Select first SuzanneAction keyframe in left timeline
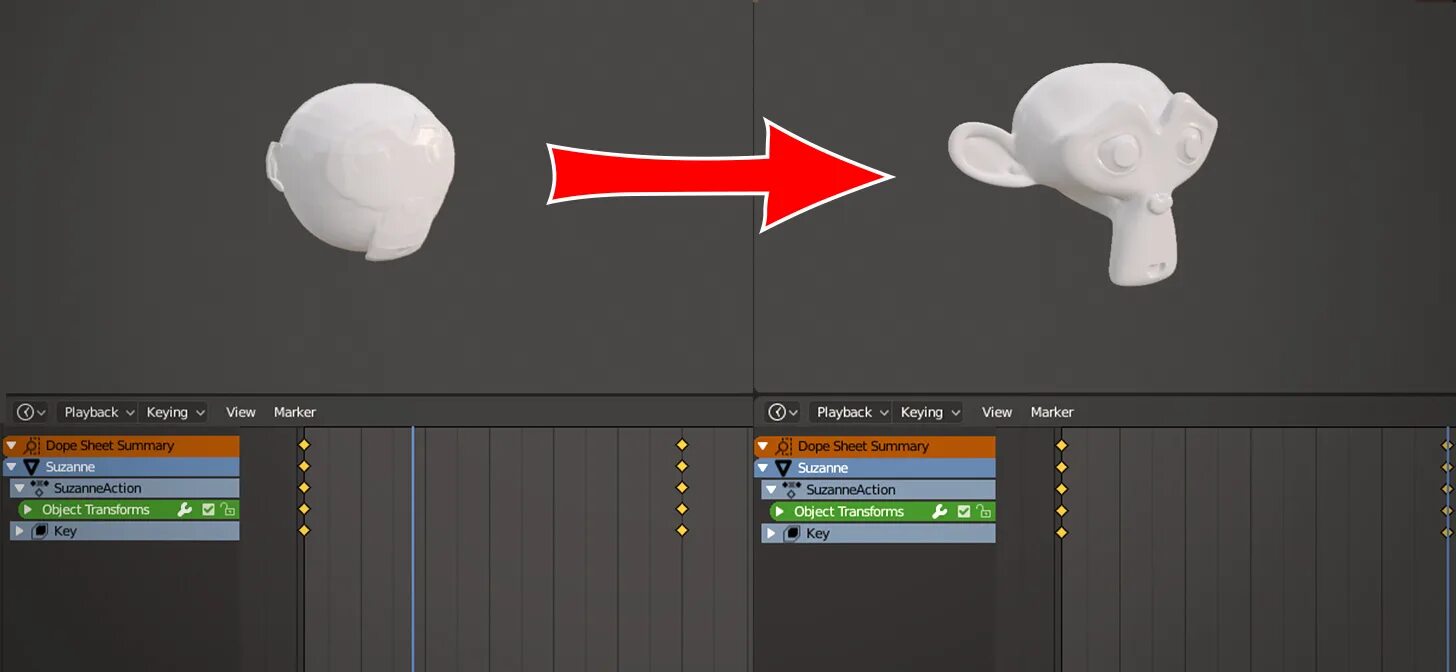This screenshot has height=672, width=1456. pos(304,488)
